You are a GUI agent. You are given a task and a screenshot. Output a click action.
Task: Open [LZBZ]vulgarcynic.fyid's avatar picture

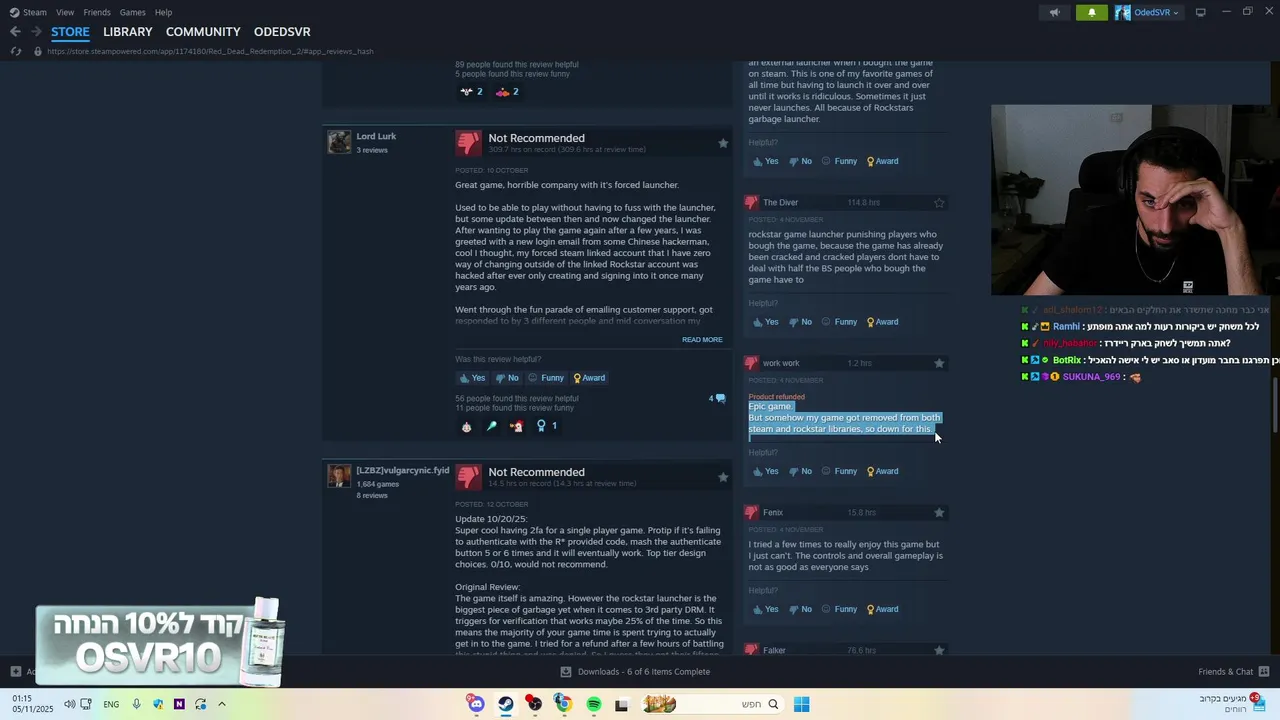coord(339,475)
